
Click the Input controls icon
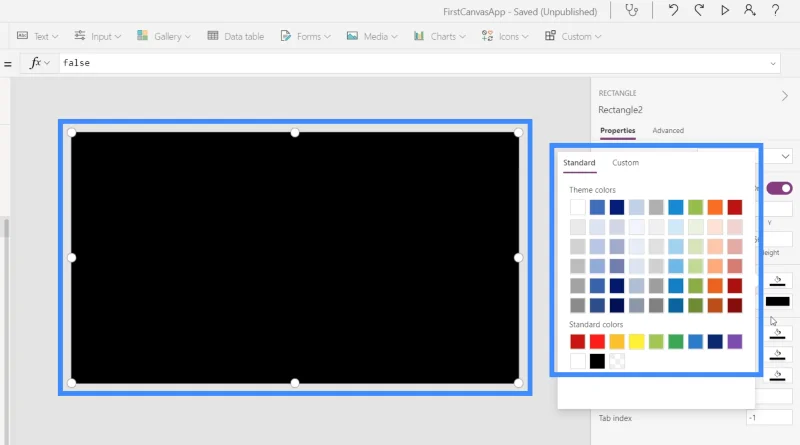[x=80, y=36]
